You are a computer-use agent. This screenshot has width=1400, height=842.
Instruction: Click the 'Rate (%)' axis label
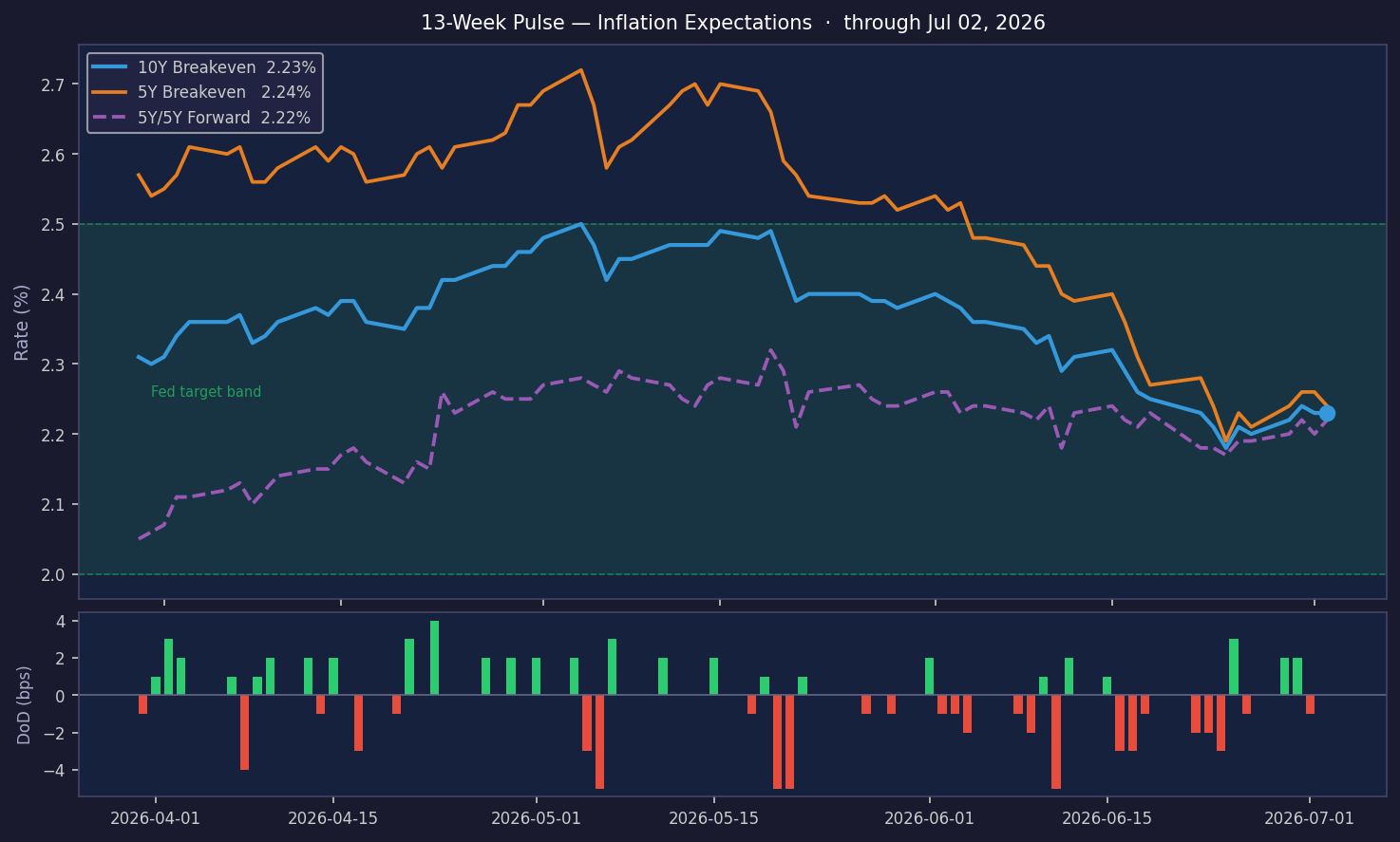(22, 322)
